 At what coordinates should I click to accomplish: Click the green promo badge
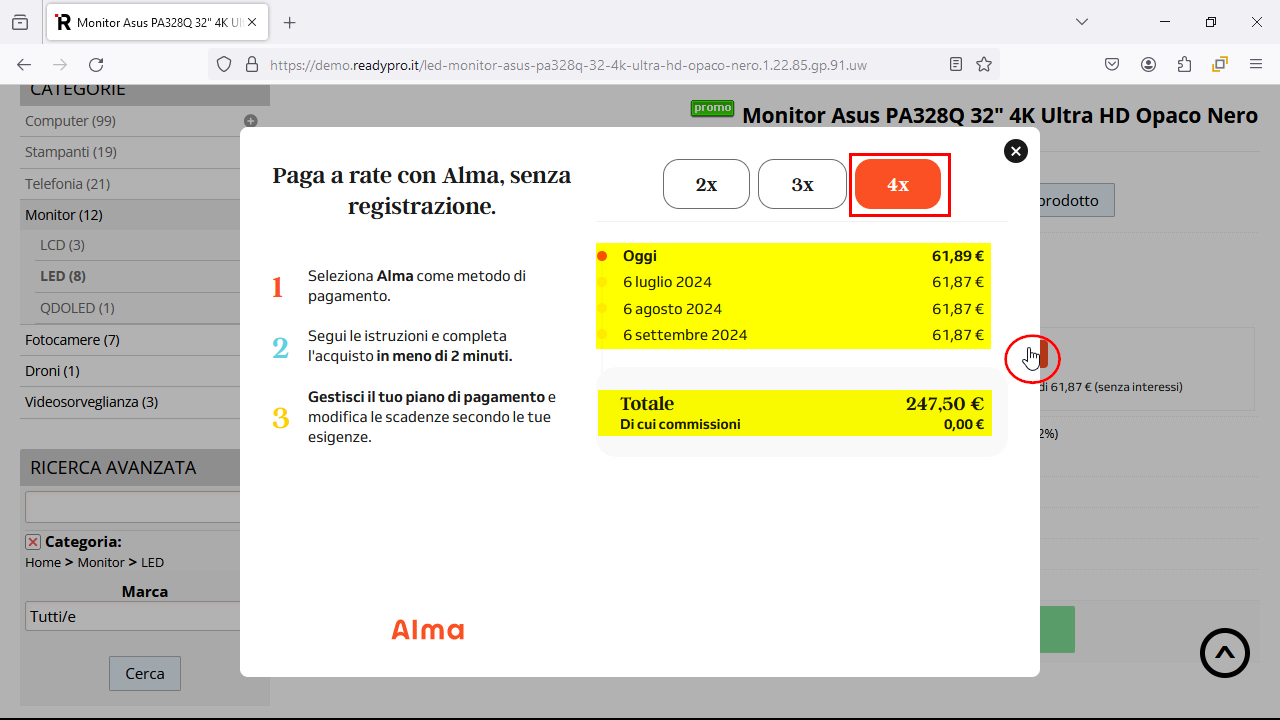[x=712, y=108]
